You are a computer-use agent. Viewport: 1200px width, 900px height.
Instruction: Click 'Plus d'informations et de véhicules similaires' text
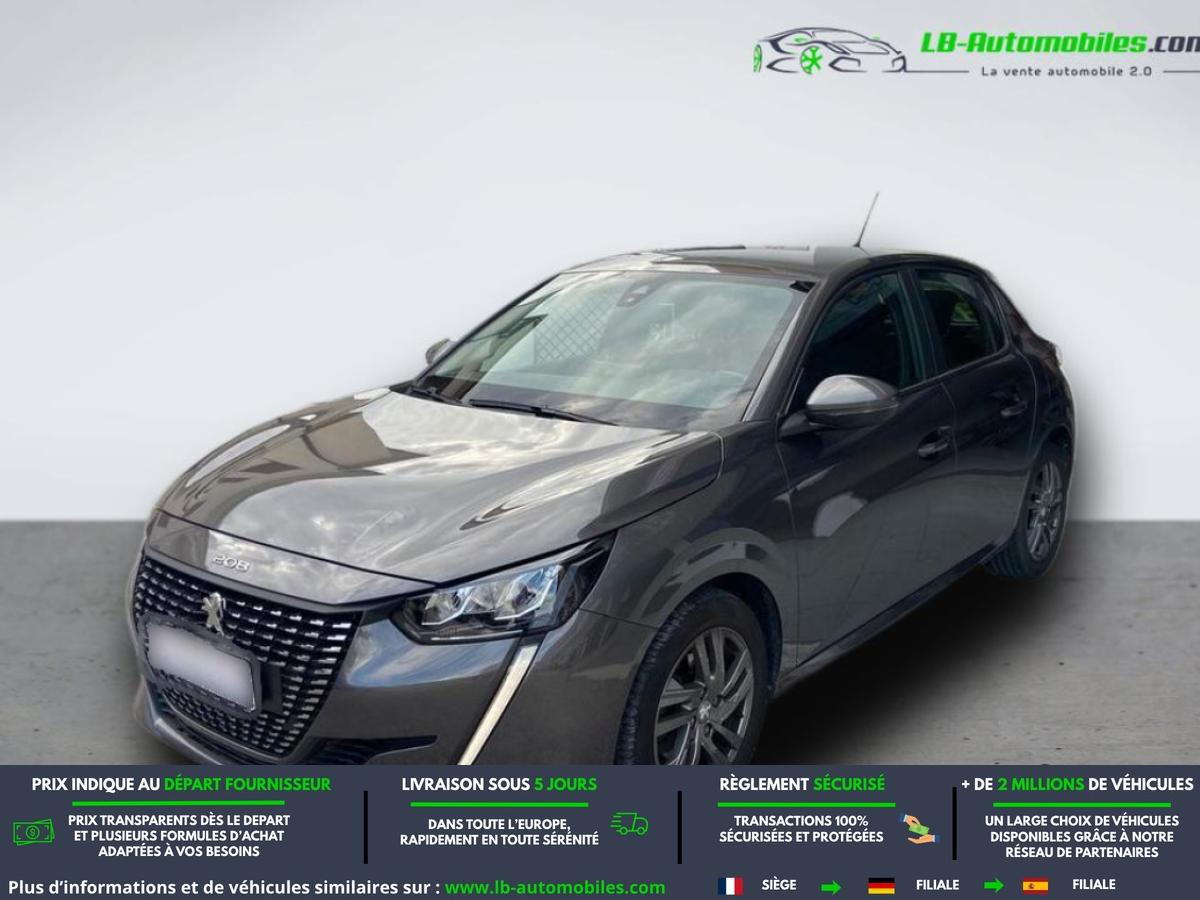[x=223, y=887]
